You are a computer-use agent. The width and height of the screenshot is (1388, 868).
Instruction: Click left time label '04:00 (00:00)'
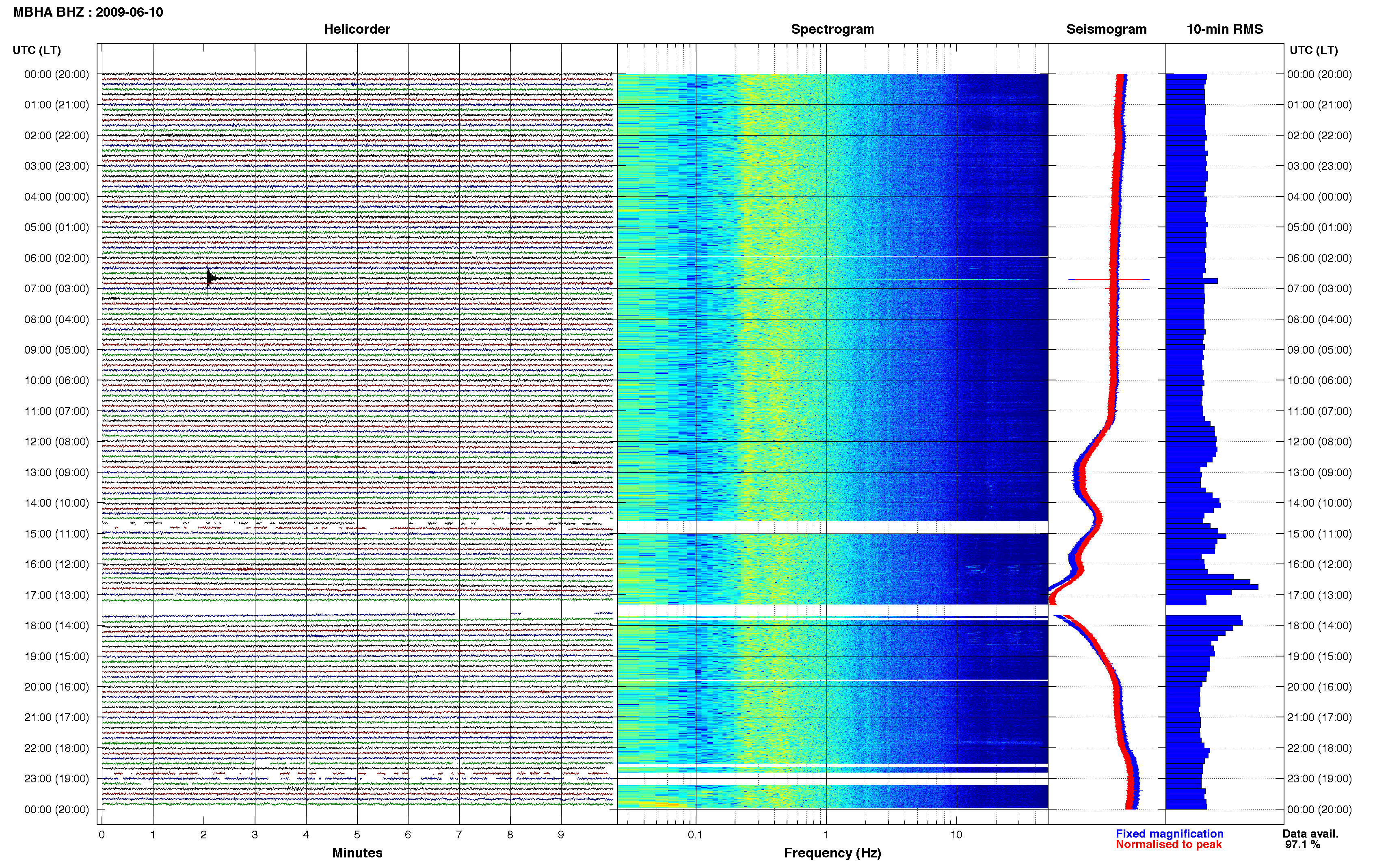point(56,197)
